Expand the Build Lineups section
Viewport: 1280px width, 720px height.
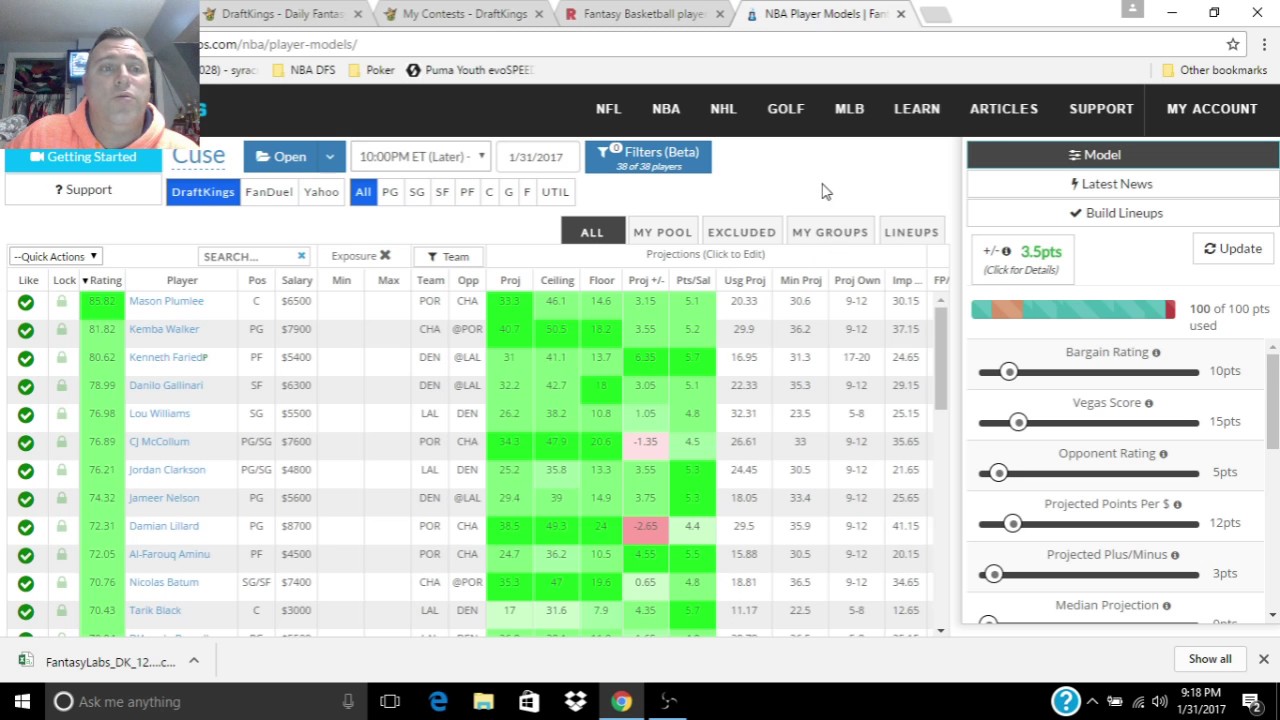coord(1123,213)
